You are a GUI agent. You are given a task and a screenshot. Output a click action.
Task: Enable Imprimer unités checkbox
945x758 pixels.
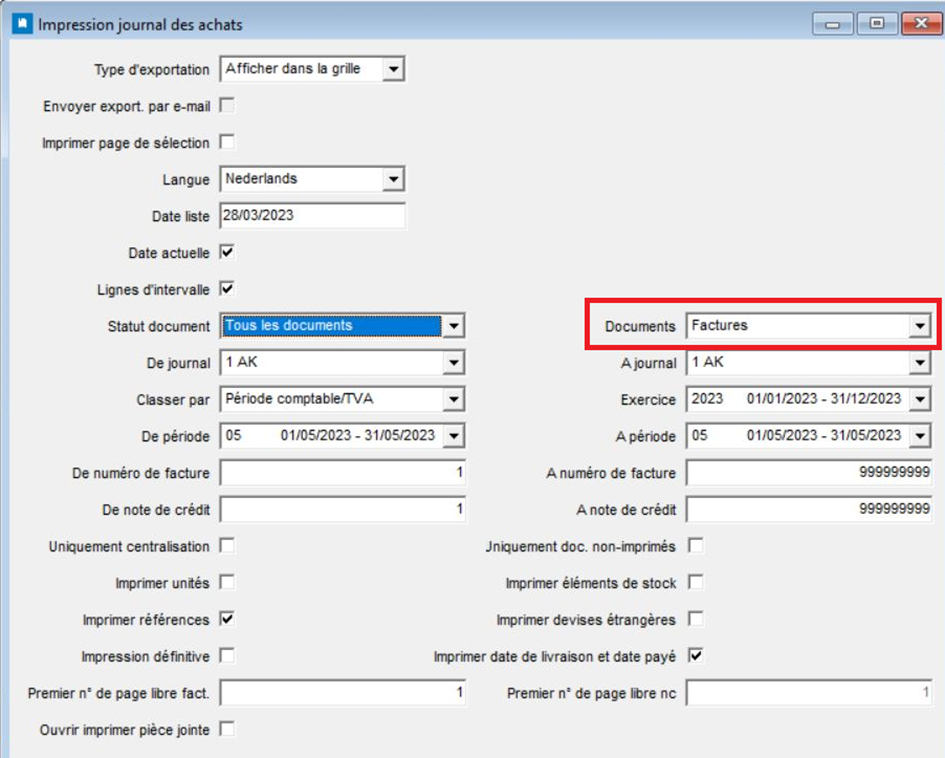227,583
